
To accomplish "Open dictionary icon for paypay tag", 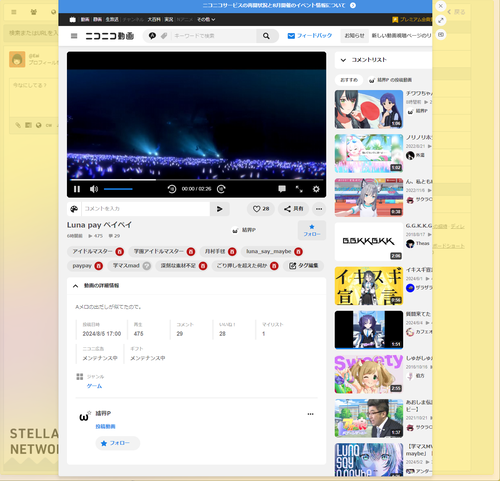I will coord(98,266).
